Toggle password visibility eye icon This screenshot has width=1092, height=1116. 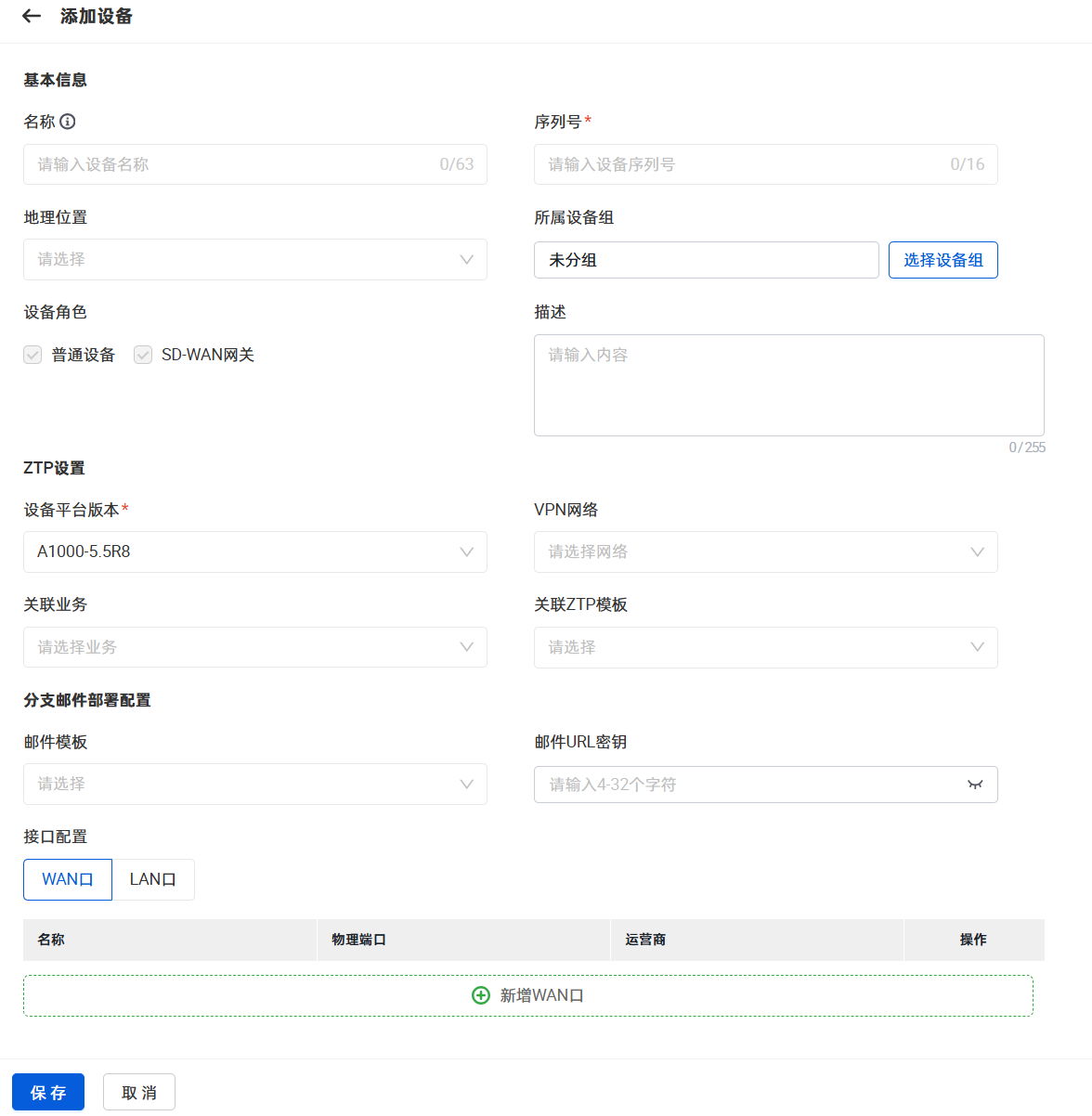pyautogui.click(x=975, y=785)
